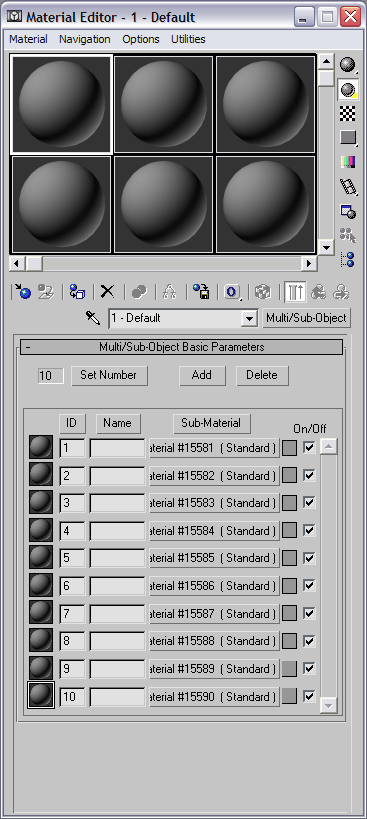
Task: Open the Navigation menu
Action: click(x=85, y=39)
